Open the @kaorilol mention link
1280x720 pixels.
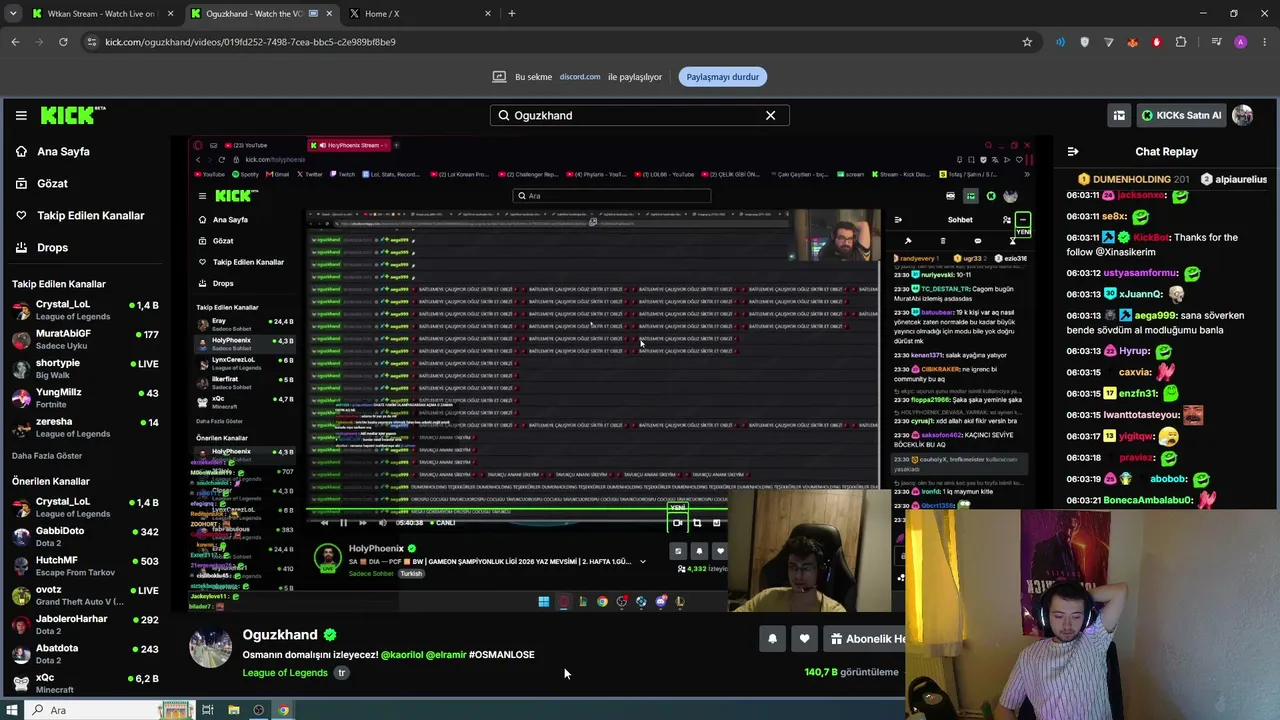coord(401,655)
